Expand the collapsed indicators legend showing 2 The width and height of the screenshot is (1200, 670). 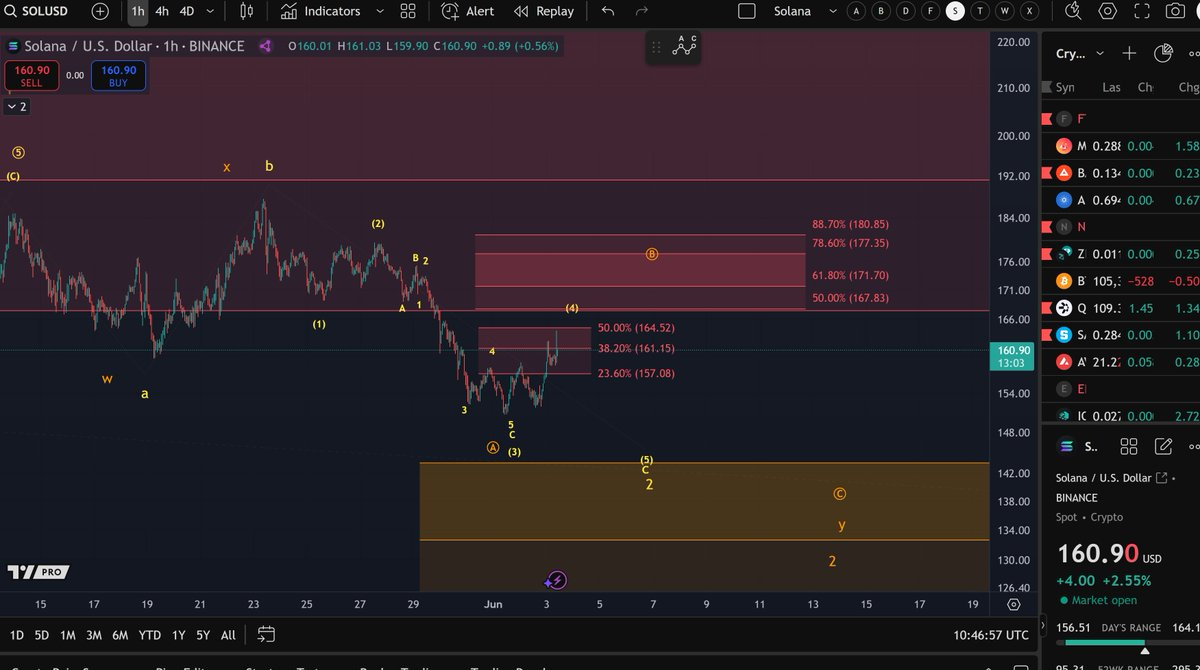pyautogui.click(x=17, y=106)
